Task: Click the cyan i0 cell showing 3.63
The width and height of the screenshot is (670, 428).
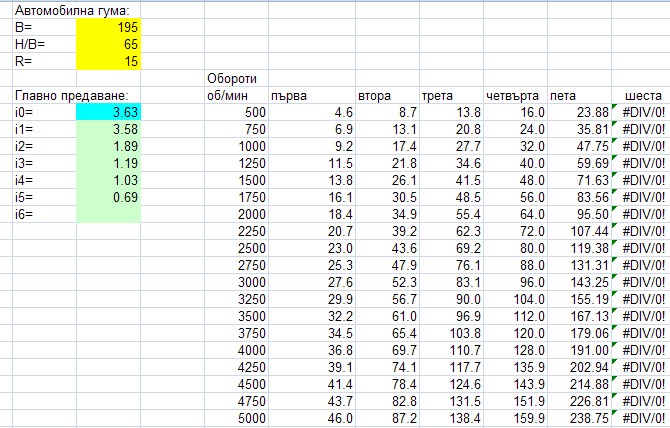Action: [x=108, y=112]
